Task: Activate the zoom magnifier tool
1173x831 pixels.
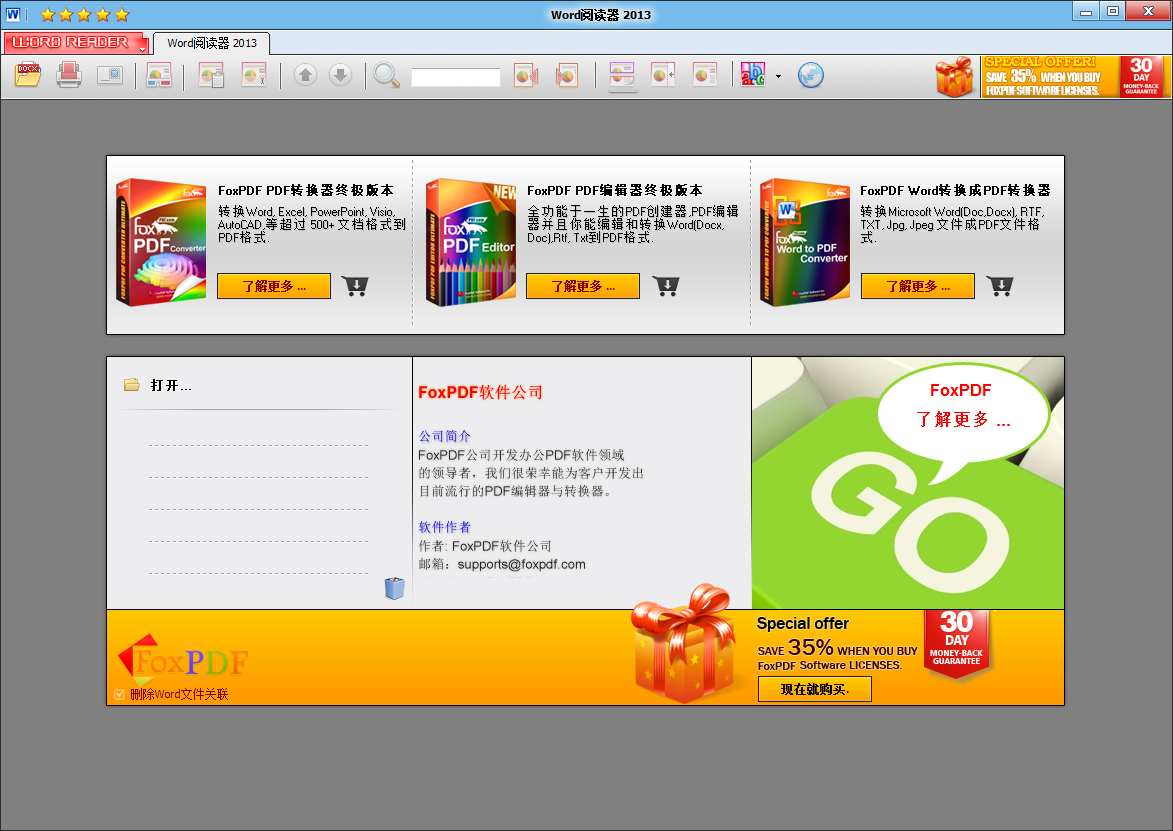Action: pos(386,76)
